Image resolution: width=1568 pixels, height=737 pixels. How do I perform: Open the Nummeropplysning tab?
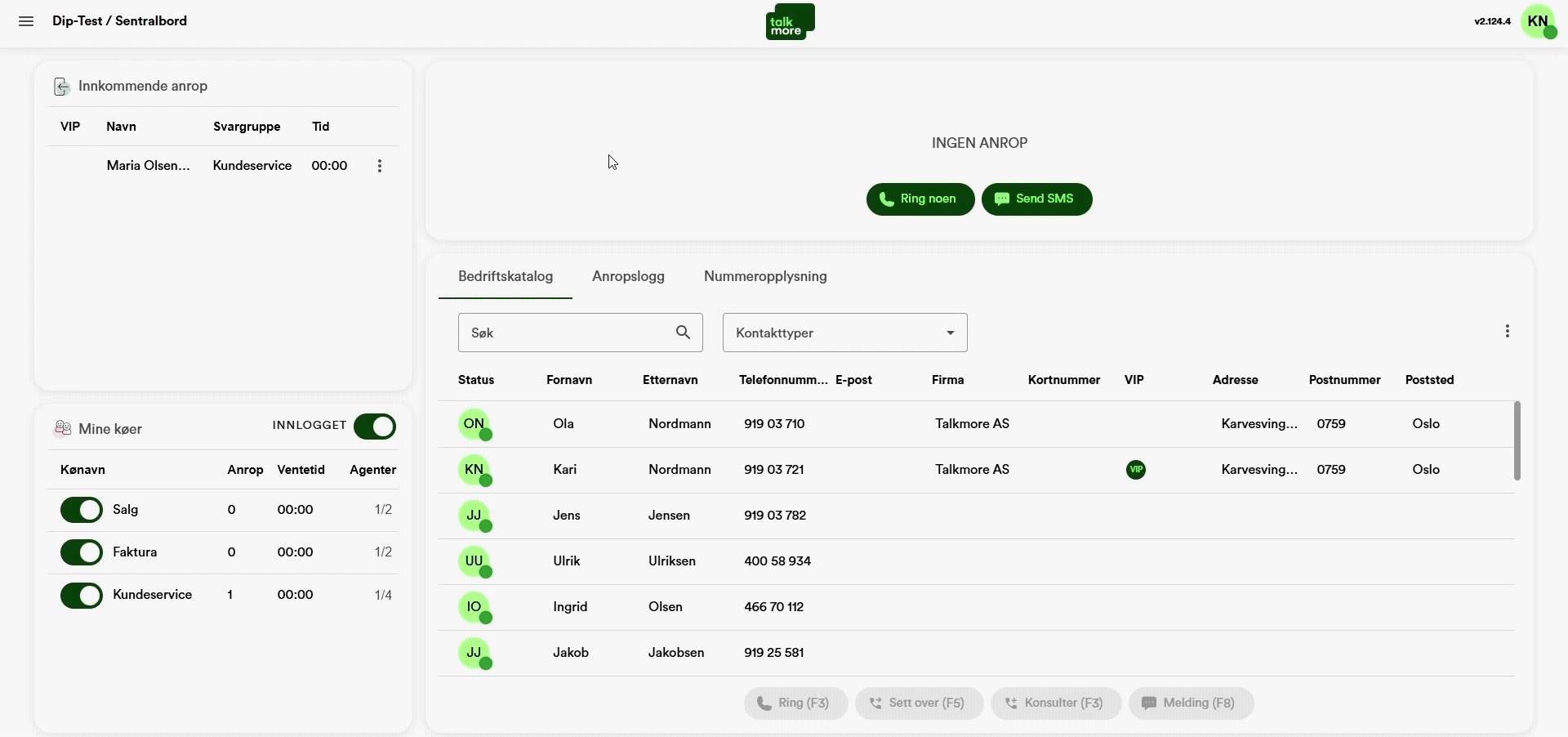764,277
